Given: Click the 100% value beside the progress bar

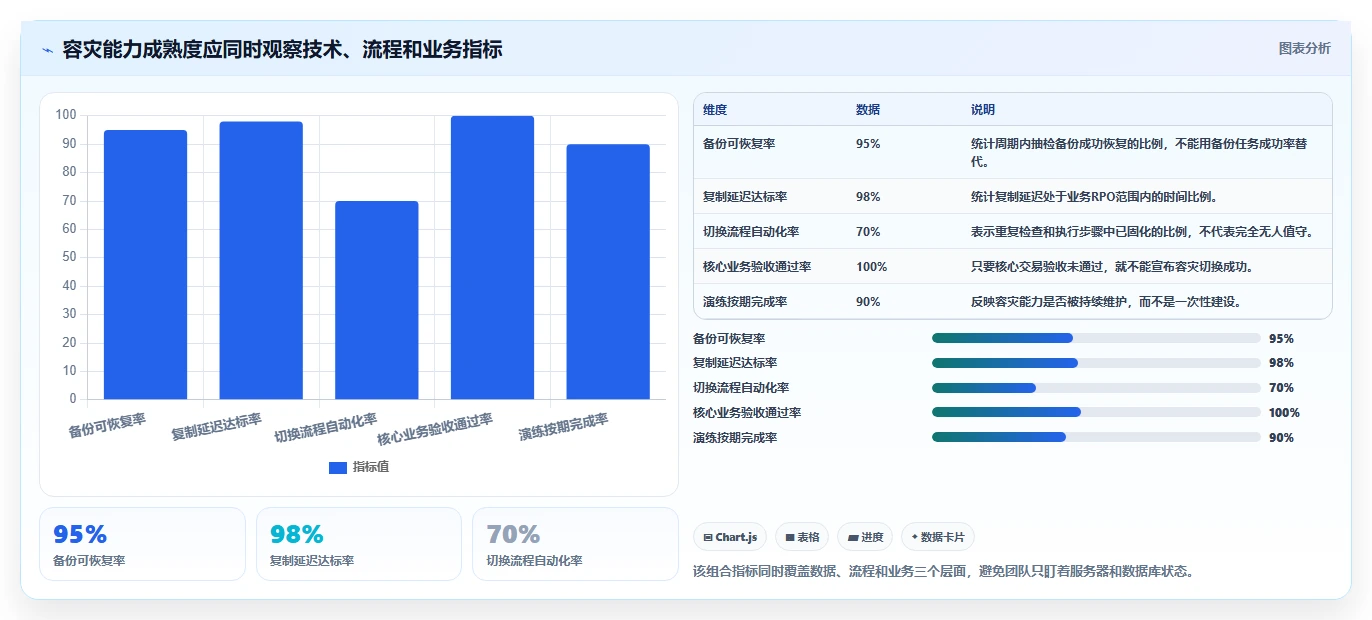Looking at the screenshot, I should 1284,412.
